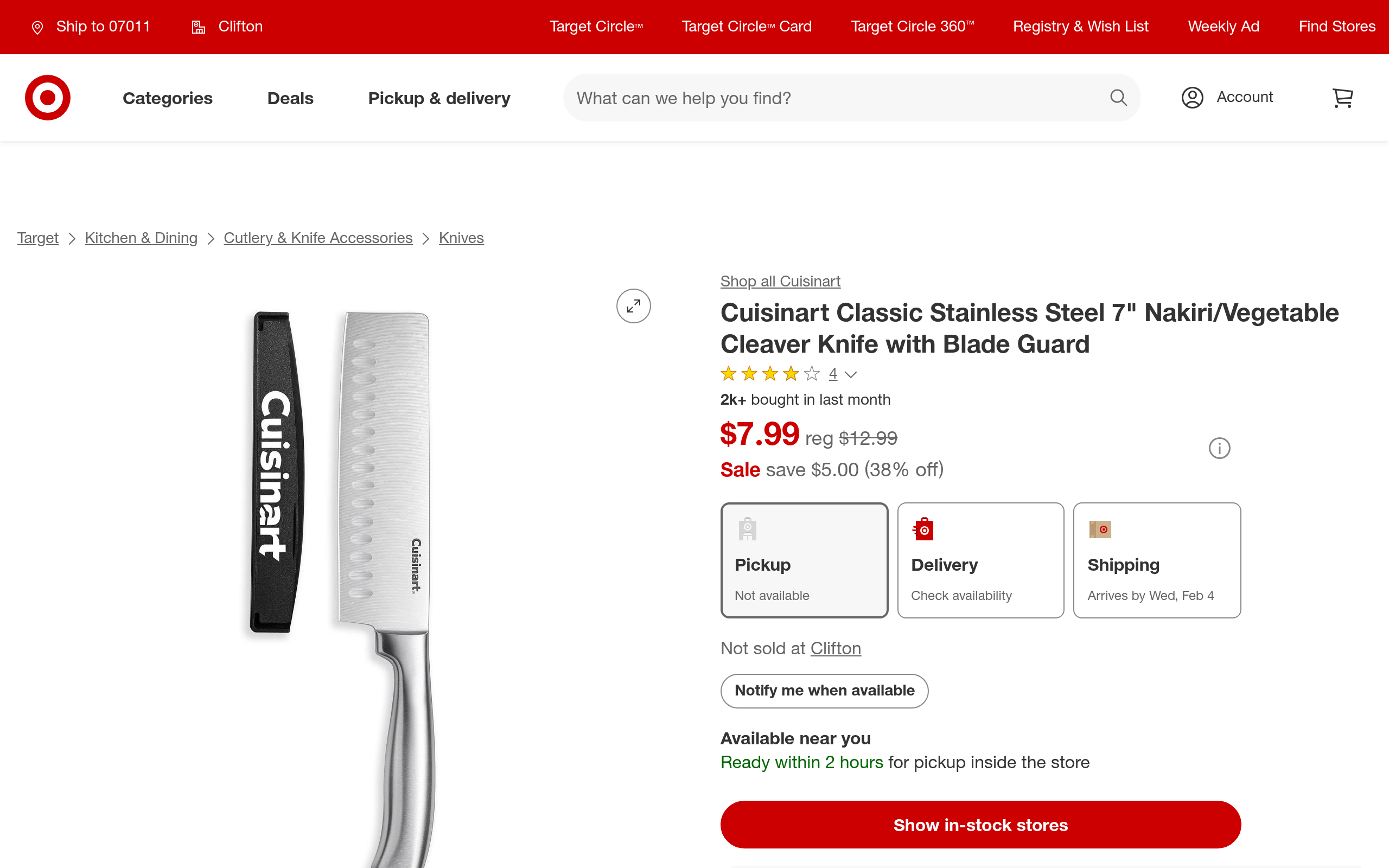Focus the search input field
This screenshot has height=868, width=1389.
click(x=832, y=98)
